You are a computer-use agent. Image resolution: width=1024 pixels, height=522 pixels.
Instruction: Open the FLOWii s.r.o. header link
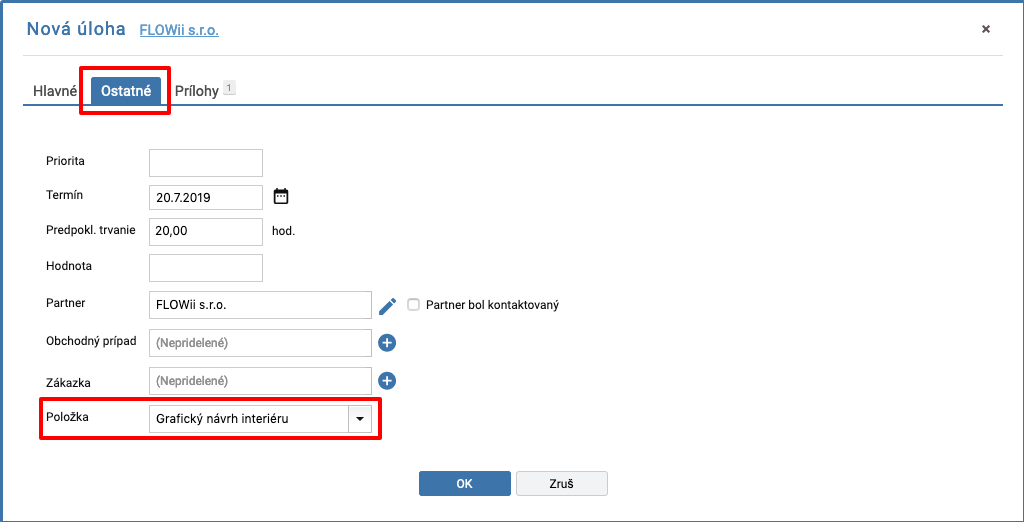click(179, 30)
